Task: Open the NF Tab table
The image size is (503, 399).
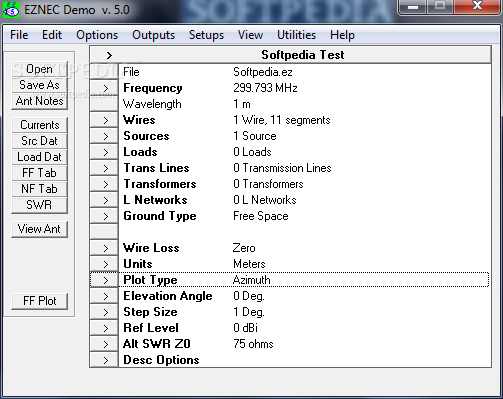Action: tap(39, 189)
